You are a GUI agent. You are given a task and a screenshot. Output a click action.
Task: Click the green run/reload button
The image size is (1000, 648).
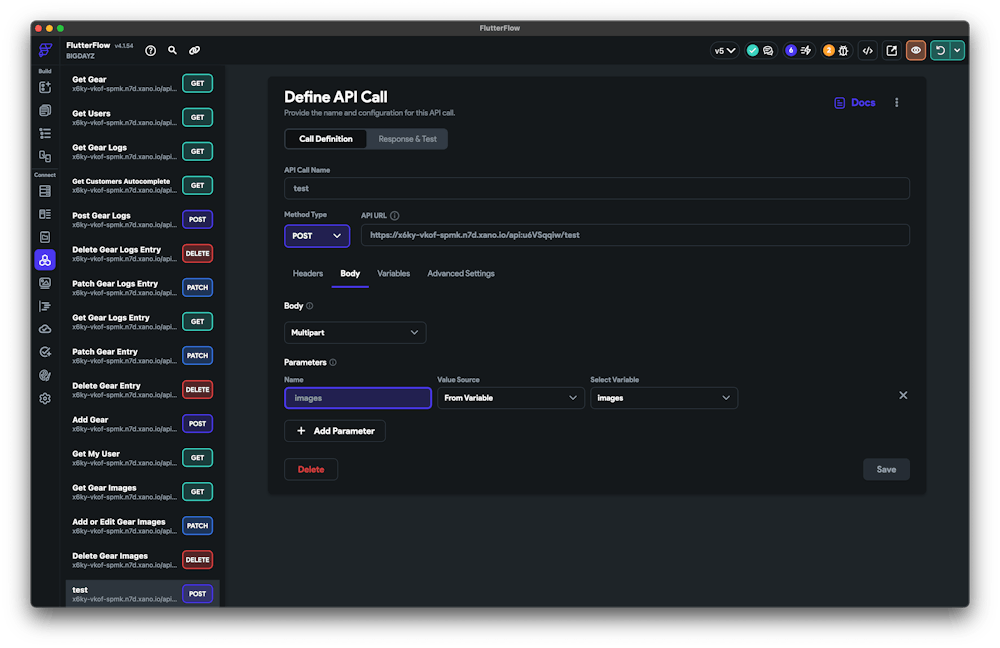click(940, 50)
